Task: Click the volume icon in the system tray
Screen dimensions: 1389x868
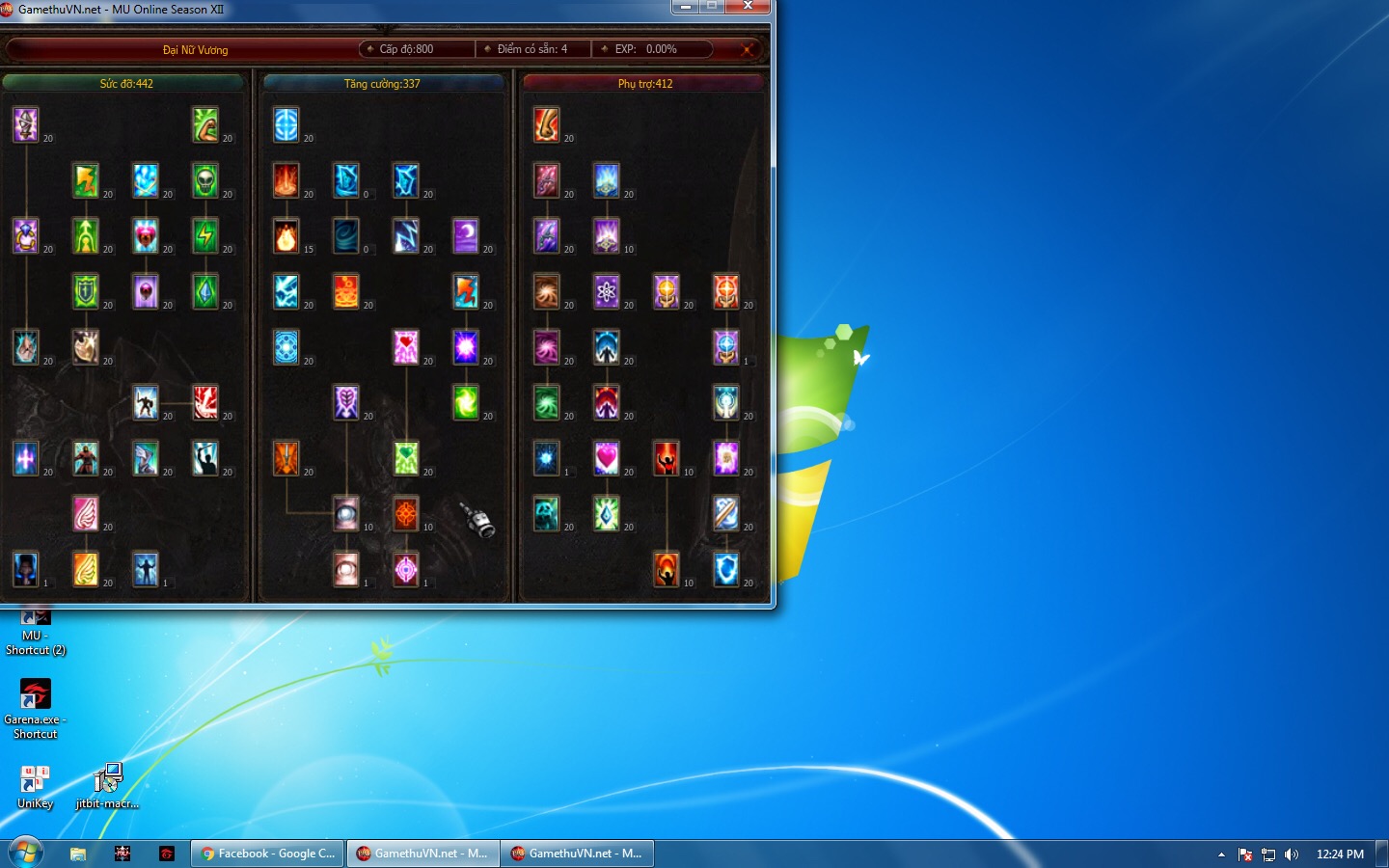Action: 1292,854
